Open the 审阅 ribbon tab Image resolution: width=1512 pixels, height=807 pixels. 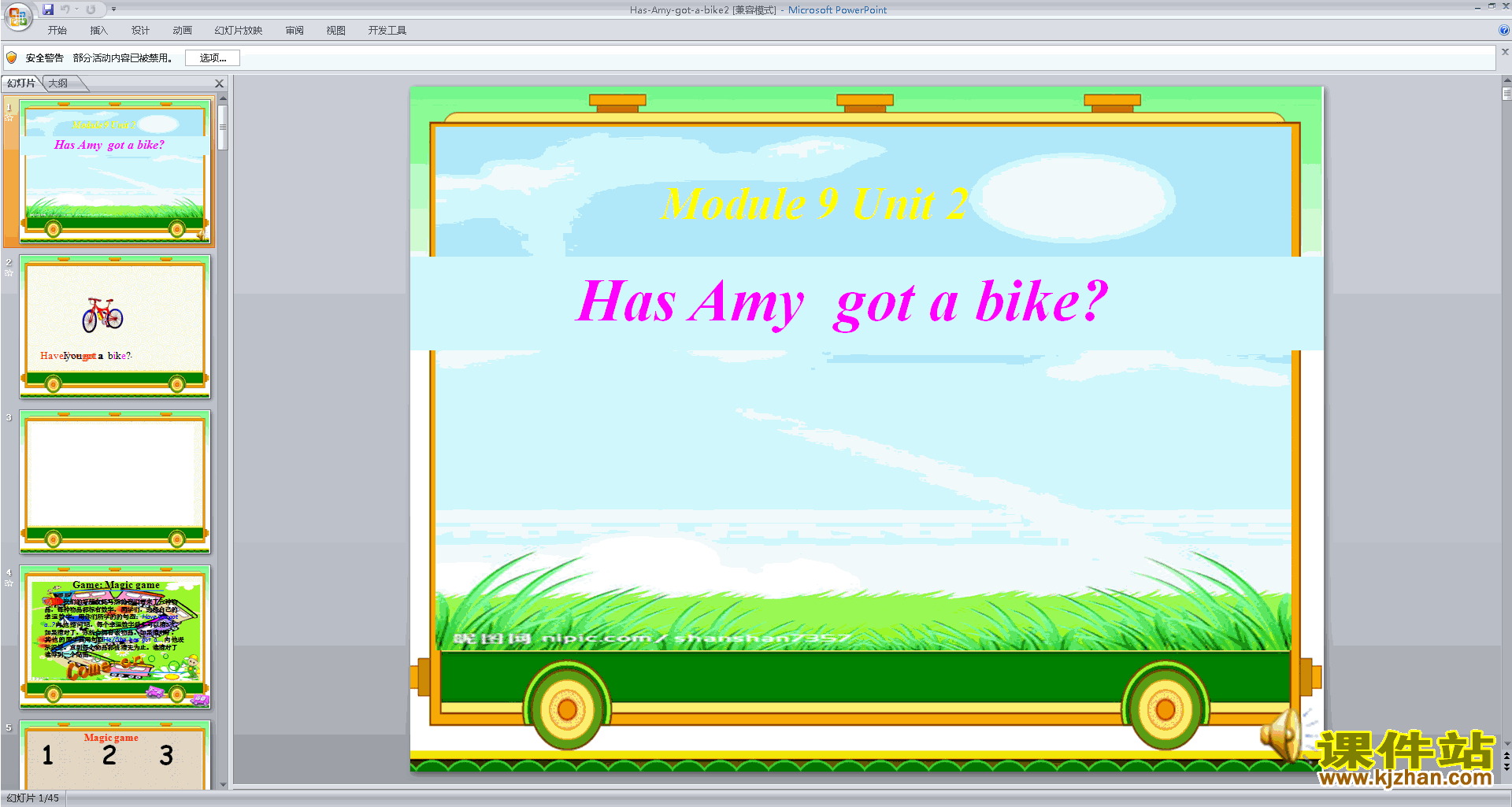(295, 31)
